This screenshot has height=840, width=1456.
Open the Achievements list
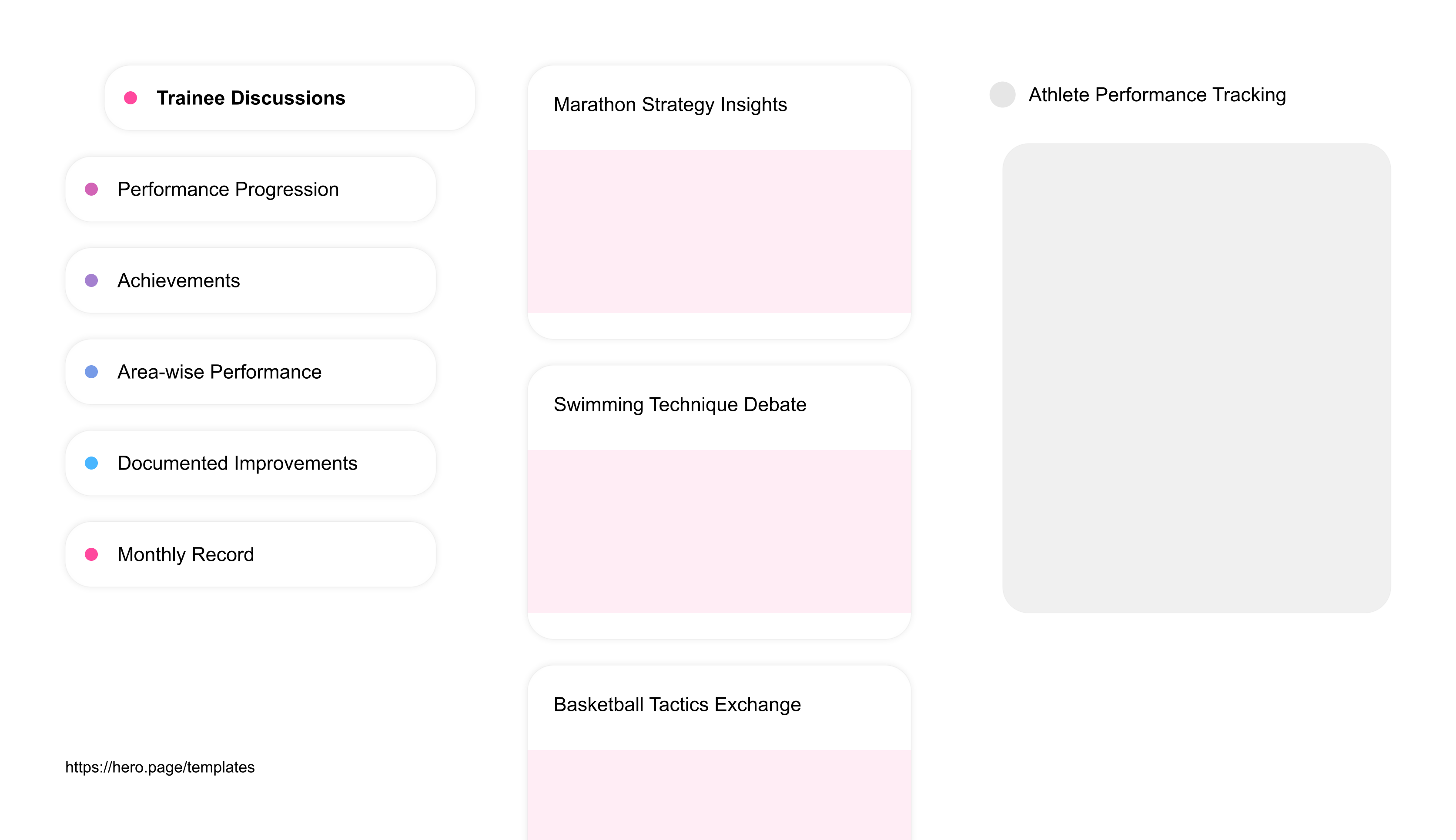(x=179, y=280)
